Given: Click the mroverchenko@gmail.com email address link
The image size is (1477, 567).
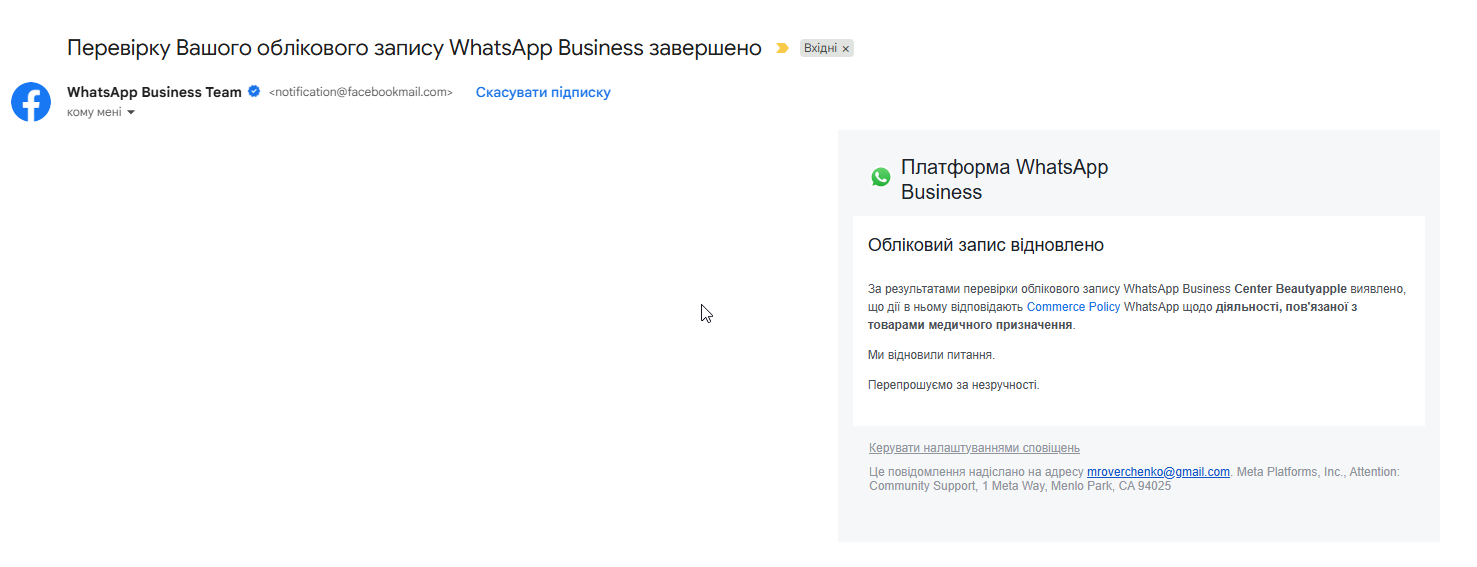Looking at the screenshot, I should (1158, 472).
